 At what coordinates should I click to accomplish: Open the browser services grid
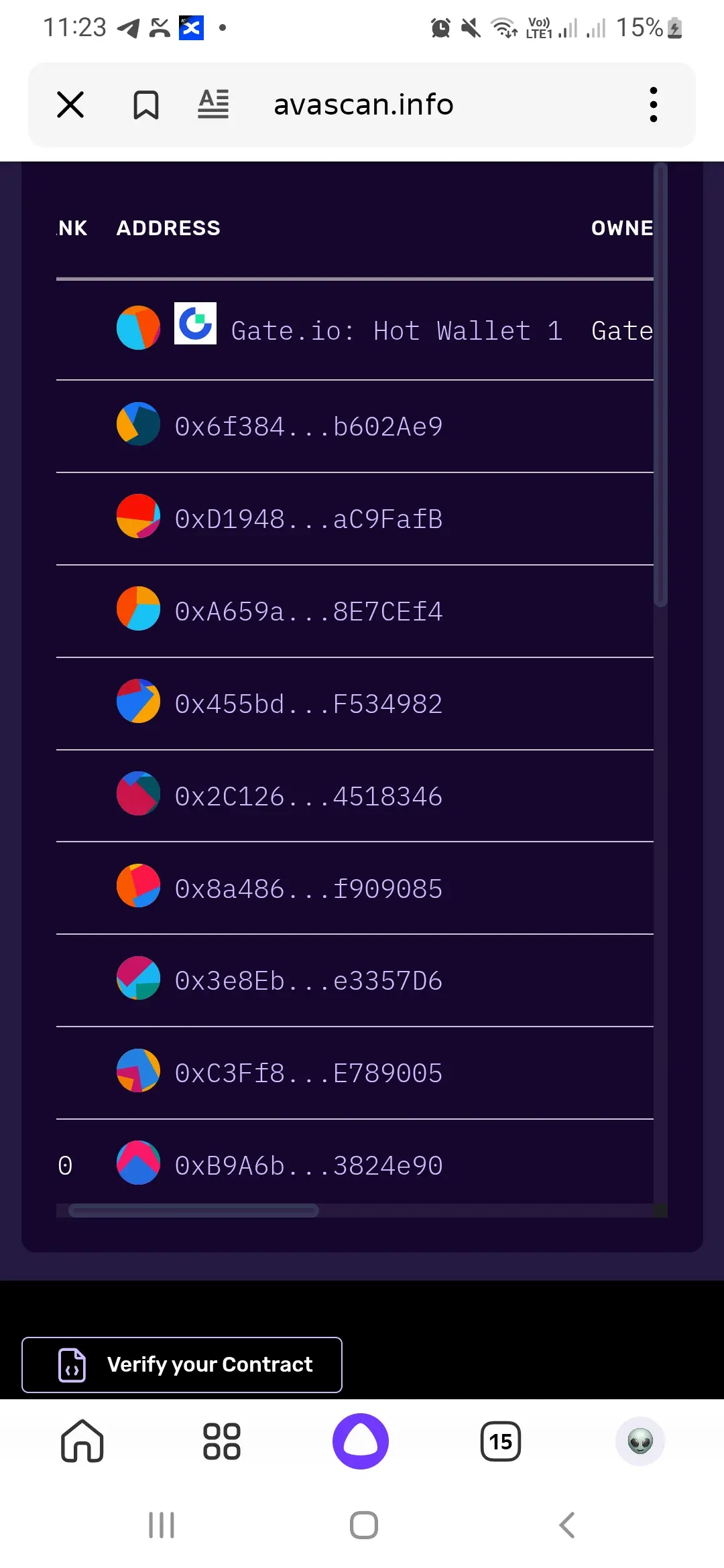[x=222, y=1441]
